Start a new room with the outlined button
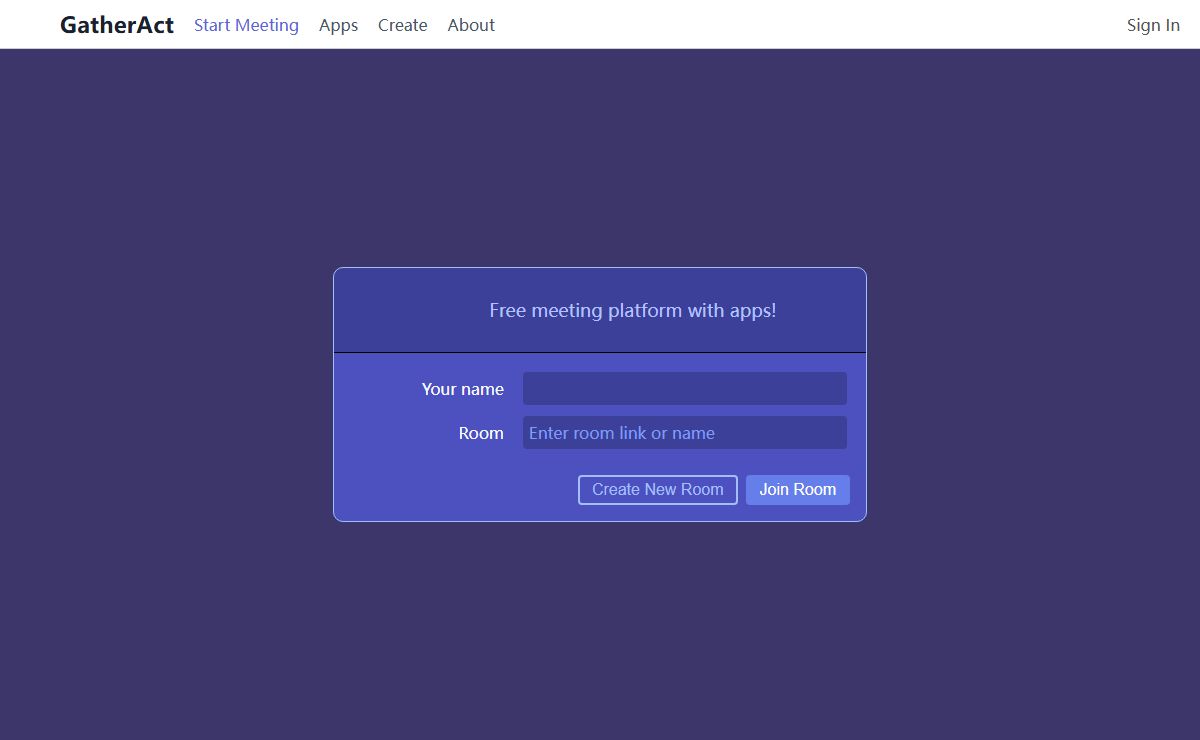Image resolution: width=1200 pixels, height=740 pixels. [x=657, y=490]
